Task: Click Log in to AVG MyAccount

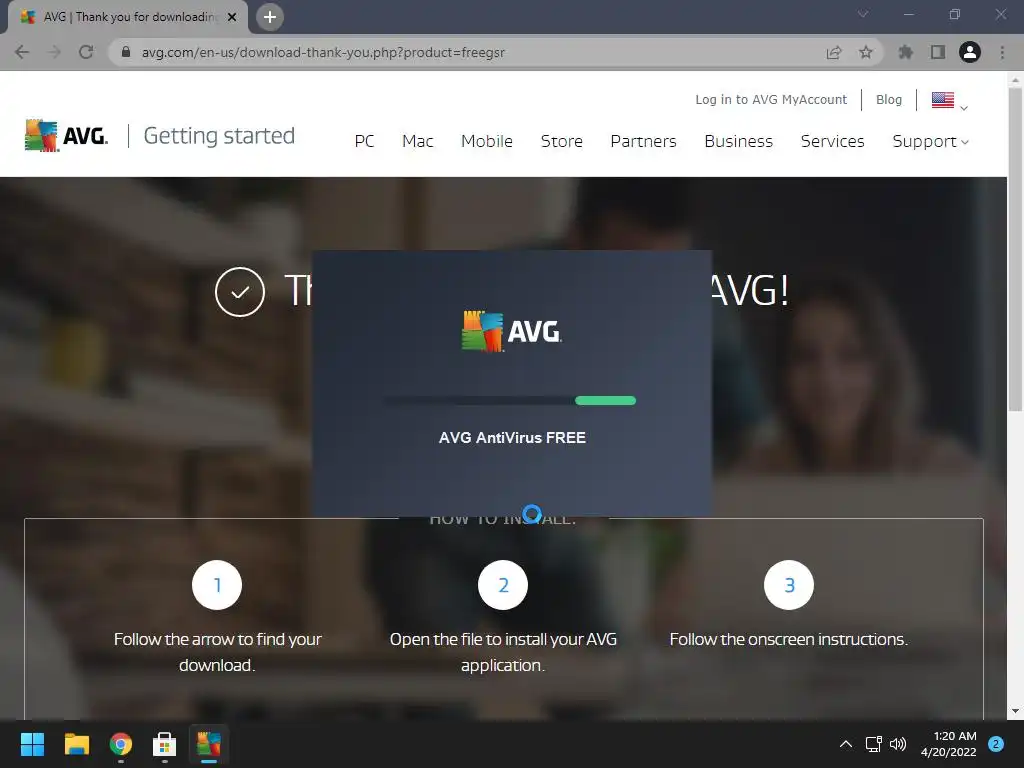Action: pos(771,99)
